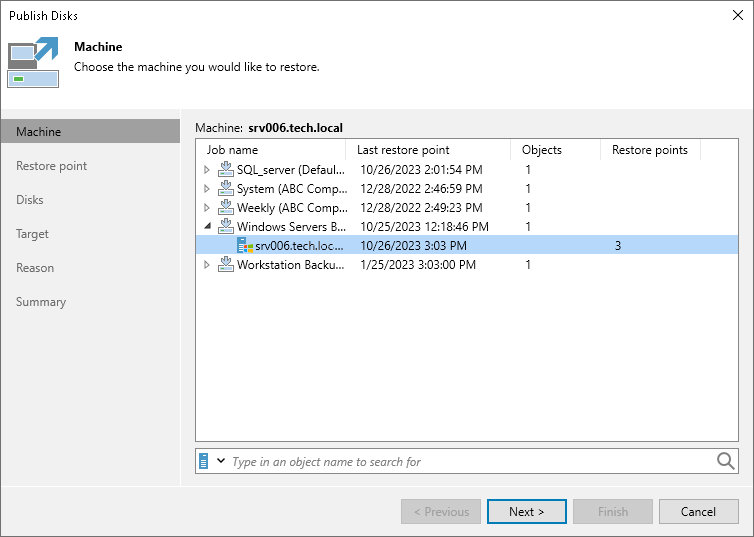The height and width of the screenshot is (537, 754).
Task: Expand the Workstation Backu... job node
Action: coord(207,264)
